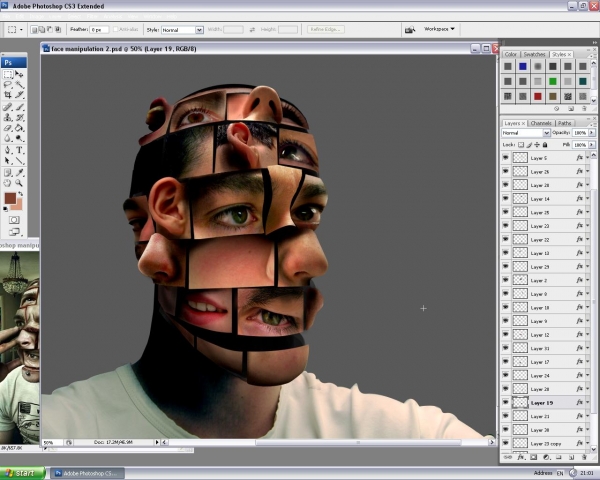600x480 pixels.
Task: Select the Type tool
Action: pos(19,150)
